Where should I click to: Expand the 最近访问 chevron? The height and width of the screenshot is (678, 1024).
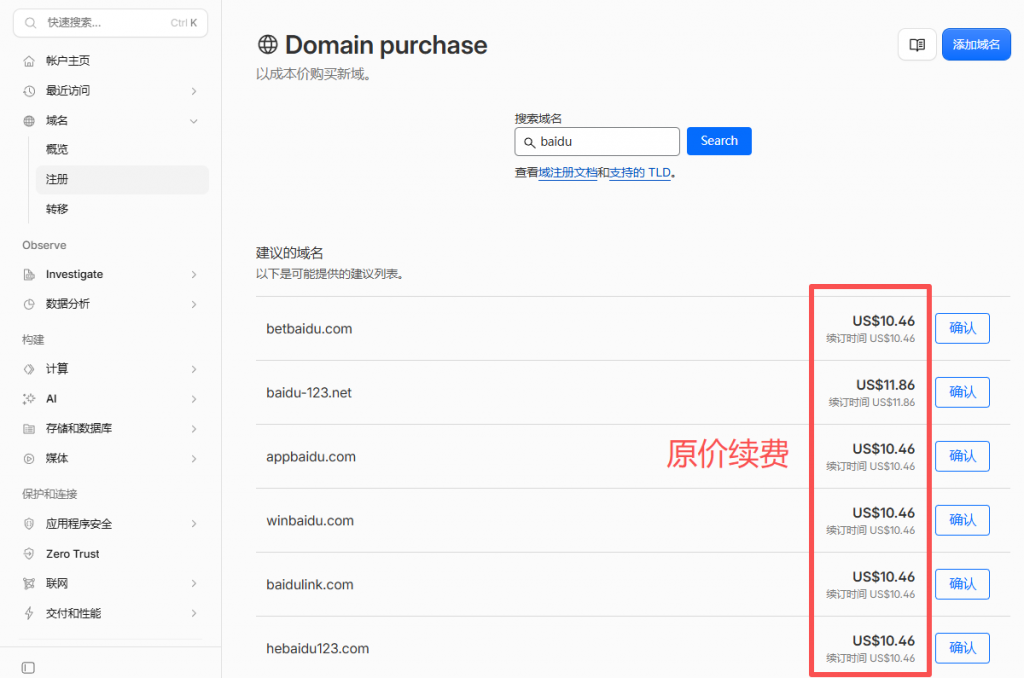tap(194, 91)
